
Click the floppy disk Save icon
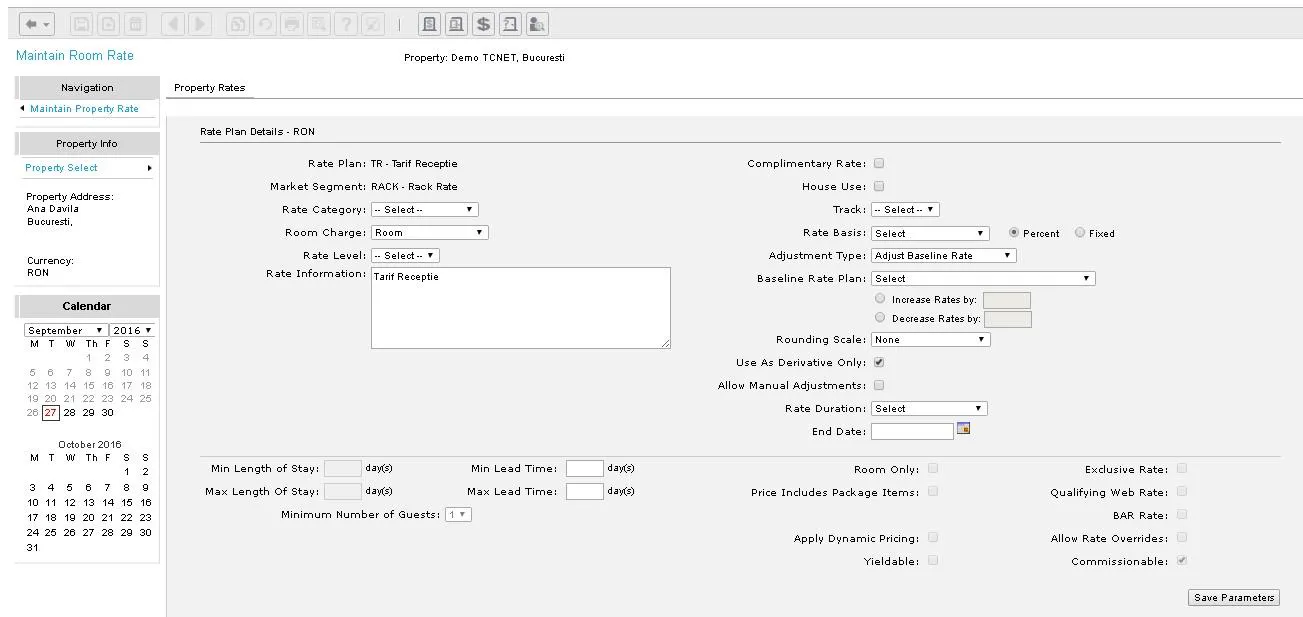[82, 24]
